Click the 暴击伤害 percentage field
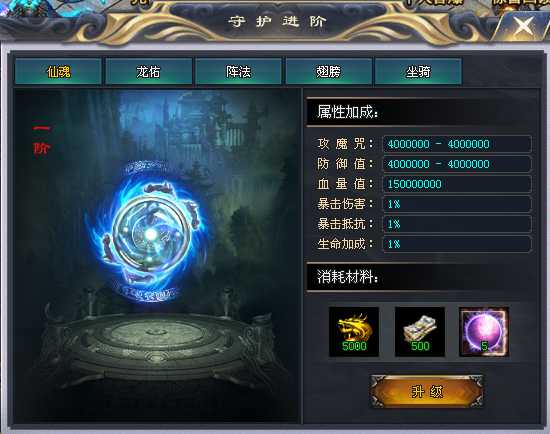This screenshot has height=434, width=550. (x=457, y=204)
